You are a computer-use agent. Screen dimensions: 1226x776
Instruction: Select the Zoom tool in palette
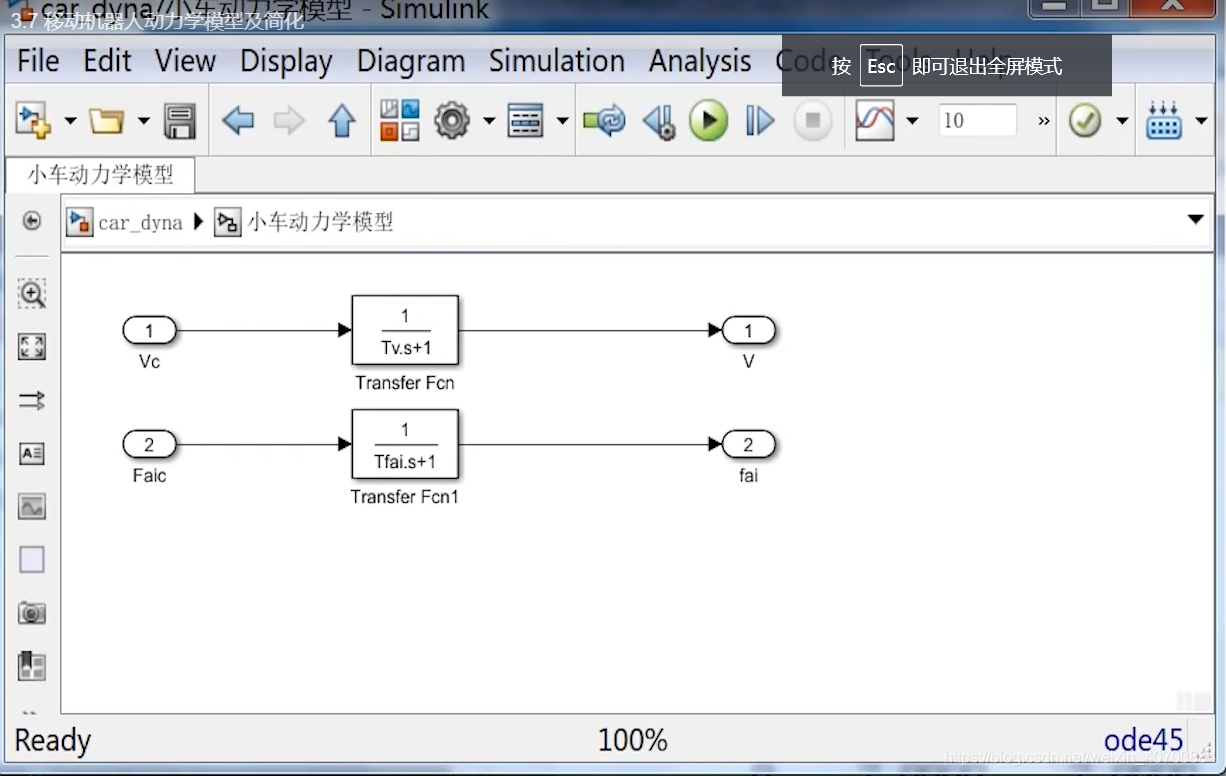pyautogui.click(x=32, y=294)
